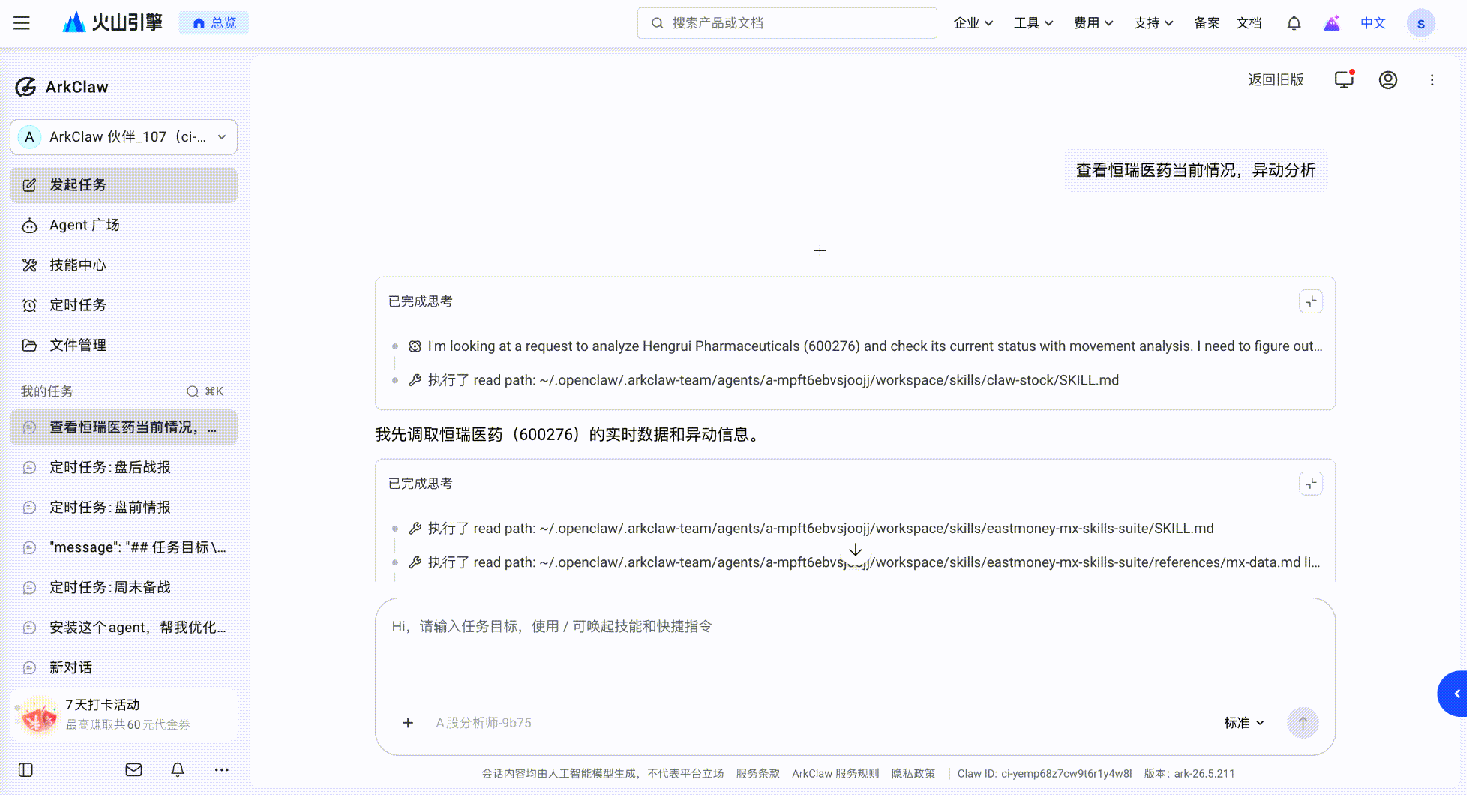Open the 备案 menu item

pyautogui.click(x=1207, y=22)
